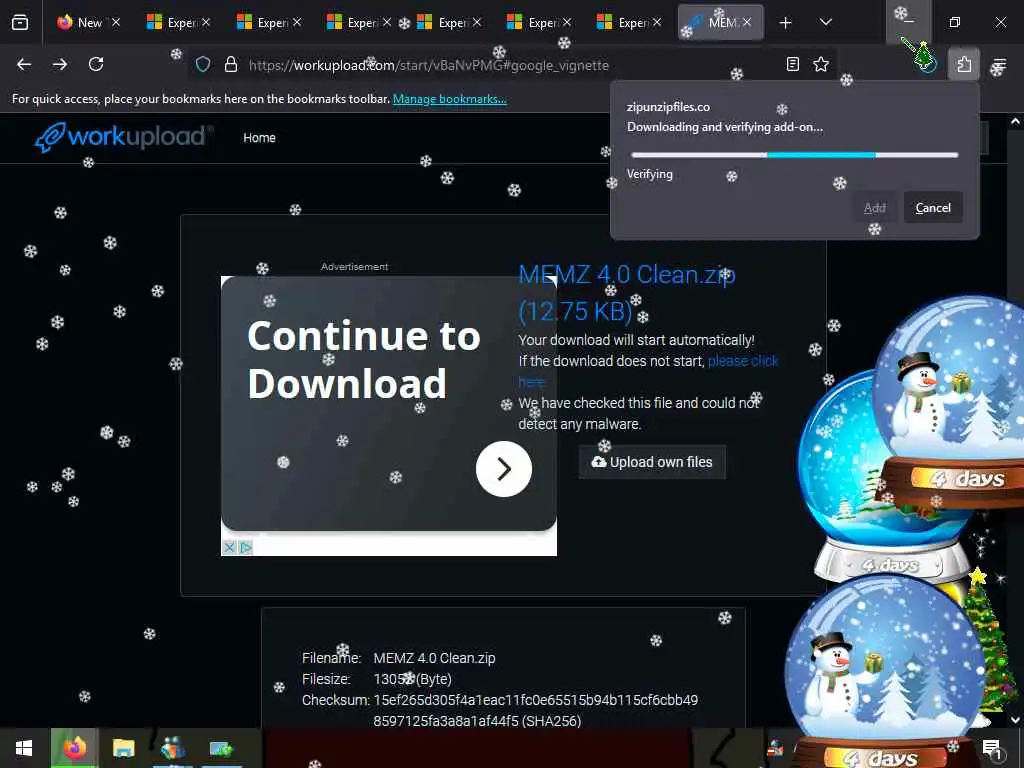
Task: Click the 'please click here' download link
Action: coord(743,361)
